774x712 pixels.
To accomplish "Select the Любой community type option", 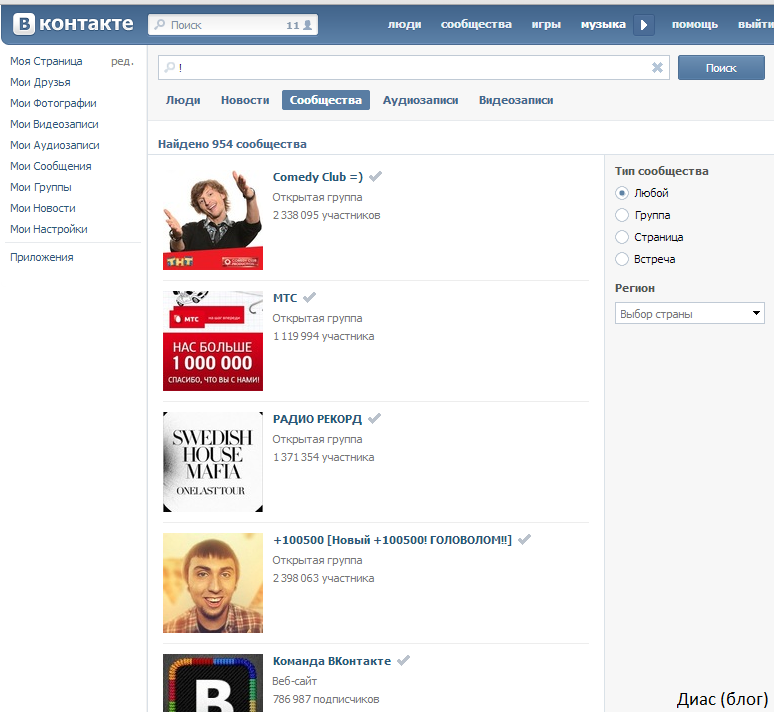I will pyautogui.click(x=622, y=193).
